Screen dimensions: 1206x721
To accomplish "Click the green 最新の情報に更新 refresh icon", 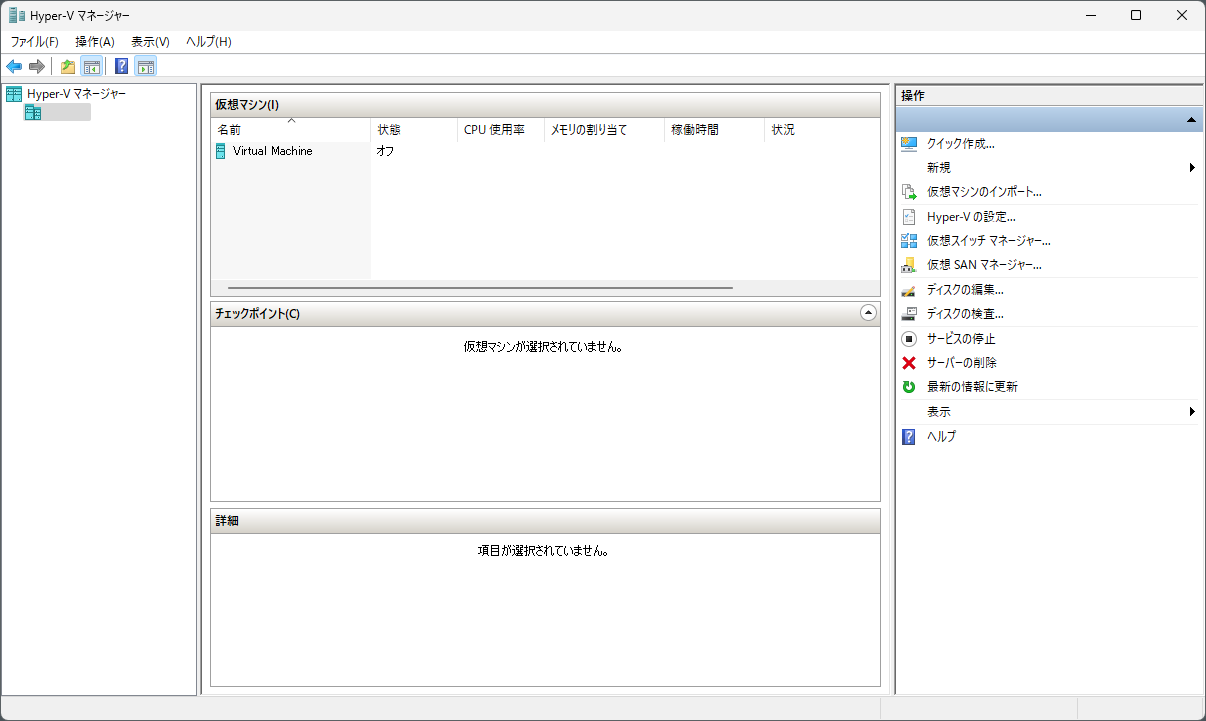I will pos(909,387).
